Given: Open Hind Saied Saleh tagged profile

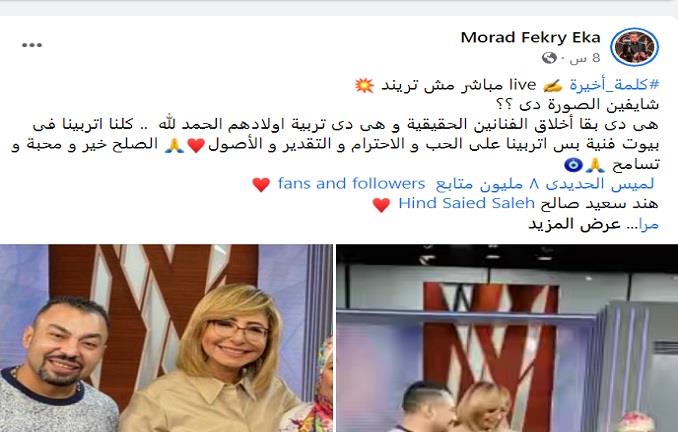Looking at the screenshot, I should pyautogui.click(x=466, y=203).
